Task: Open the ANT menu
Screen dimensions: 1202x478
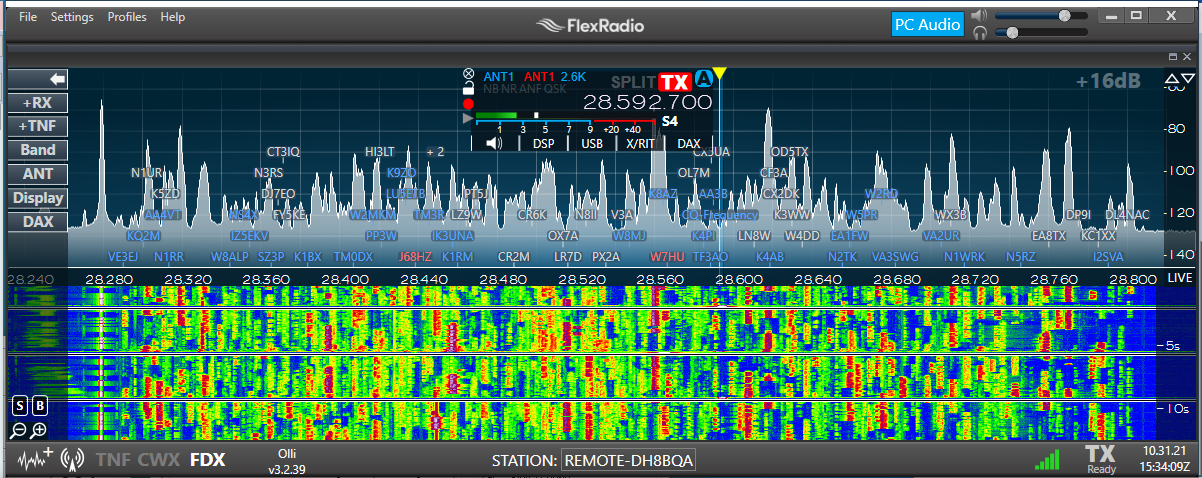Action: pyautogui.click(x=37, y=174)
